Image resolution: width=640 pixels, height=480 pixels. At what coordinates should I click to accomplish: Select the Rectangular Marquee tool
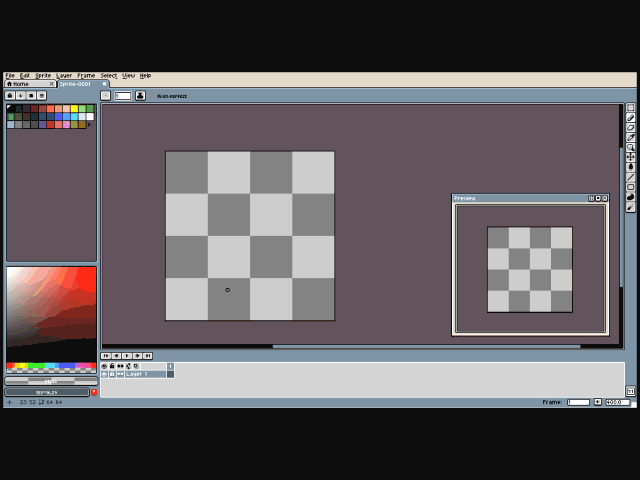pos(631,108)
